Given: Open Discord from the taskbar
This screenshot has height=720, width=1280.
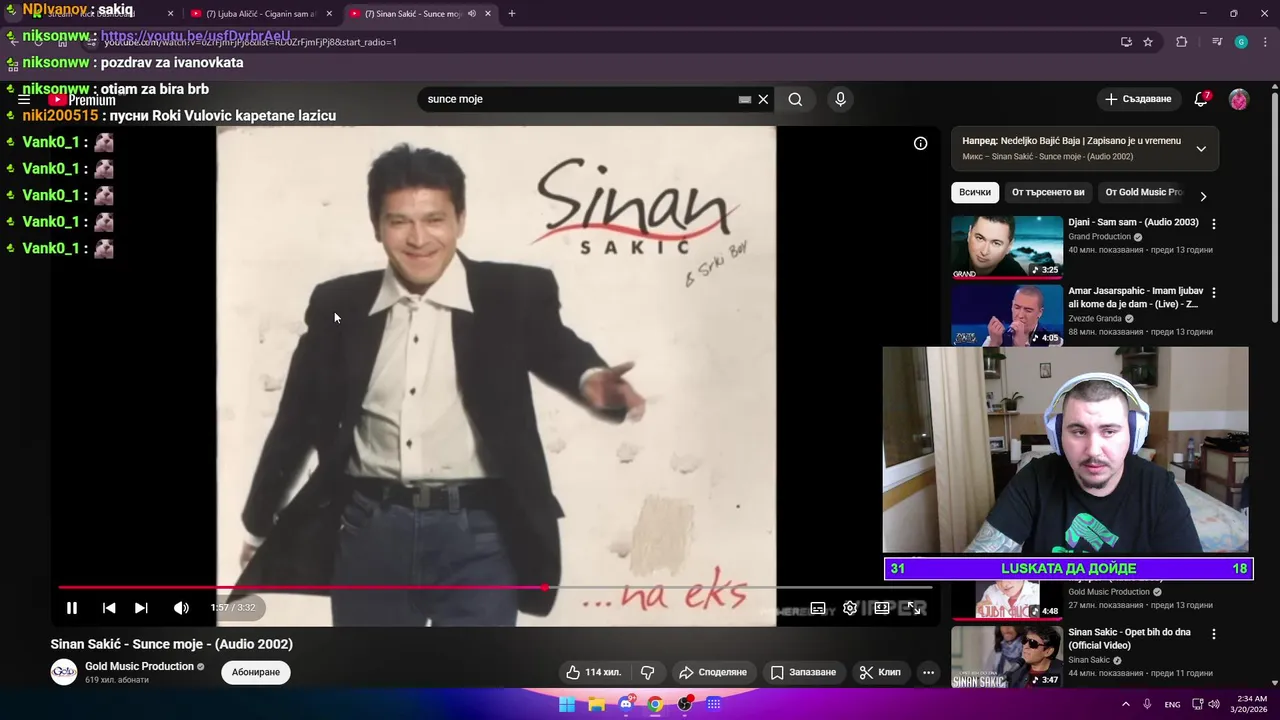Looking at the screenshot, I should click(x=626, y=704).
